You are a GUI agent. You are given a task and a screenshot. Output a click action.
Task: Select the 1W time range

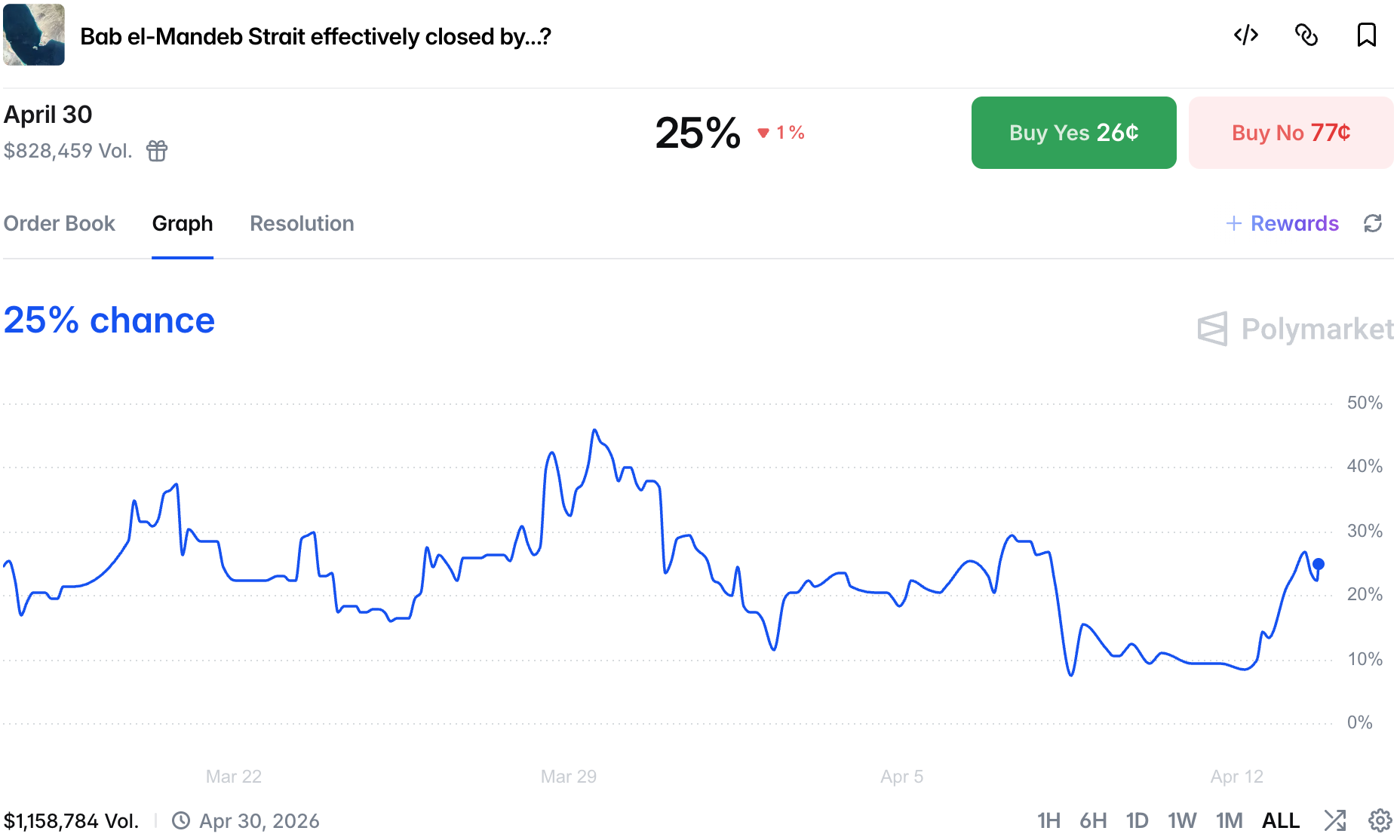click(1182, 820)
